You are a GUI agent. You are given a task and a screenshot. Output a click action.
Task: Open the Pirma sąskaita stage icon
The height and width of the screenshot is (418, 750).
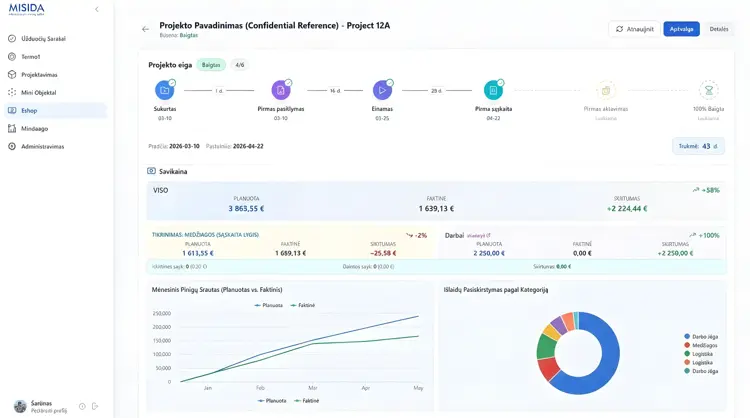[493, 90]
